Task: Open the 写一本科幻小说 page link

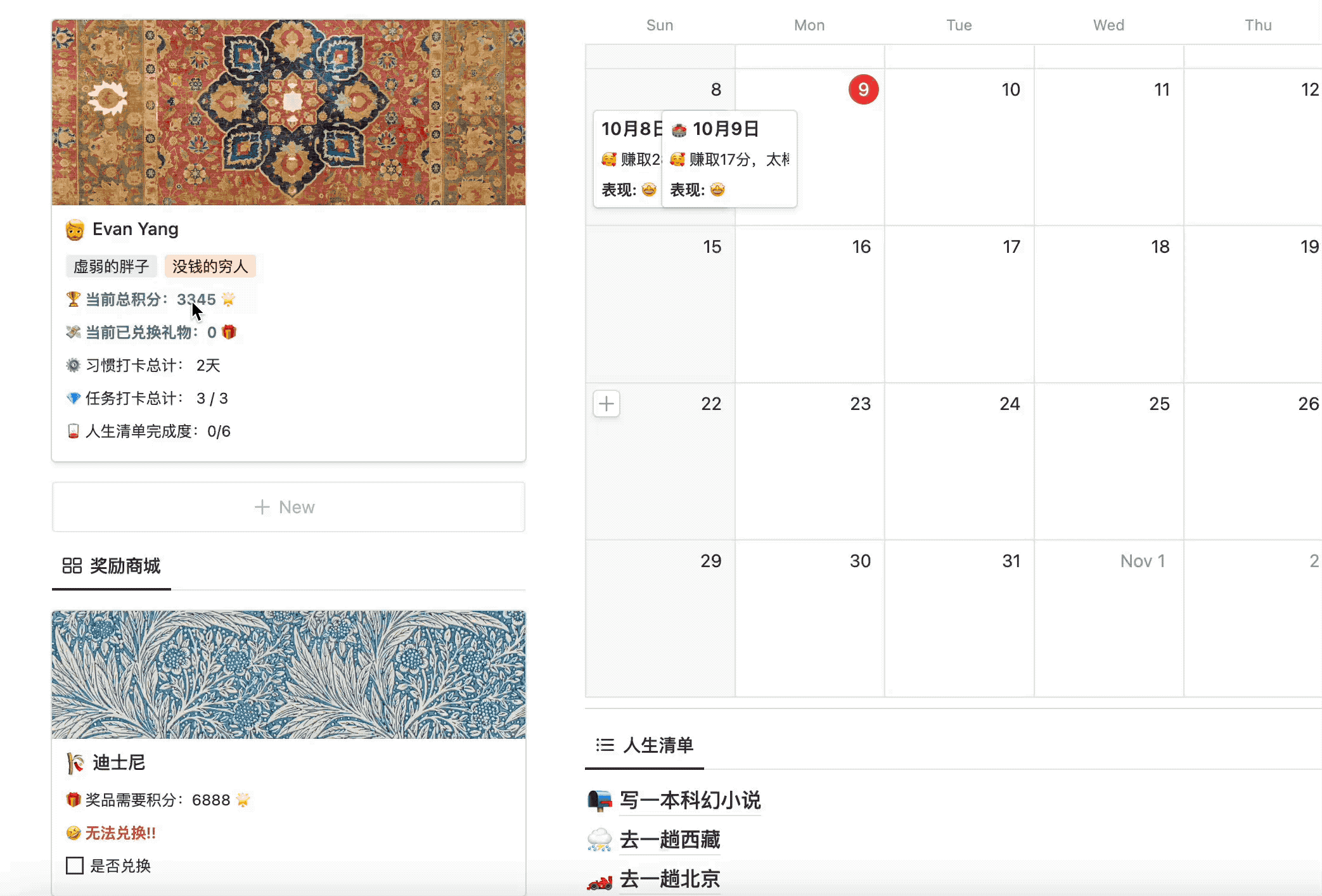Action: coord(690,800)
